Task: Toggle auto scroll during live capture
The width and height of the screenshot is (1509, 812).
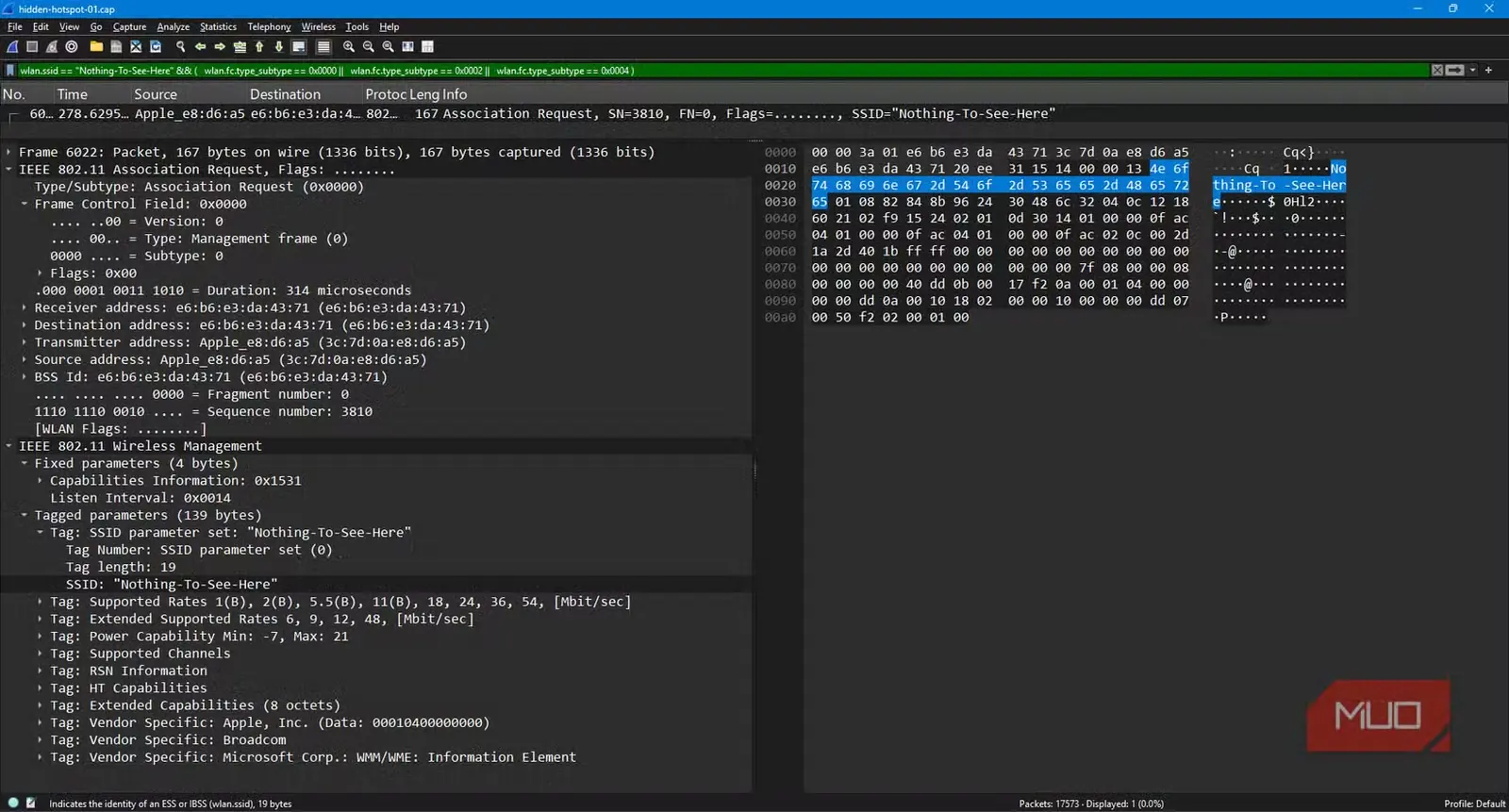Action: 299,46
